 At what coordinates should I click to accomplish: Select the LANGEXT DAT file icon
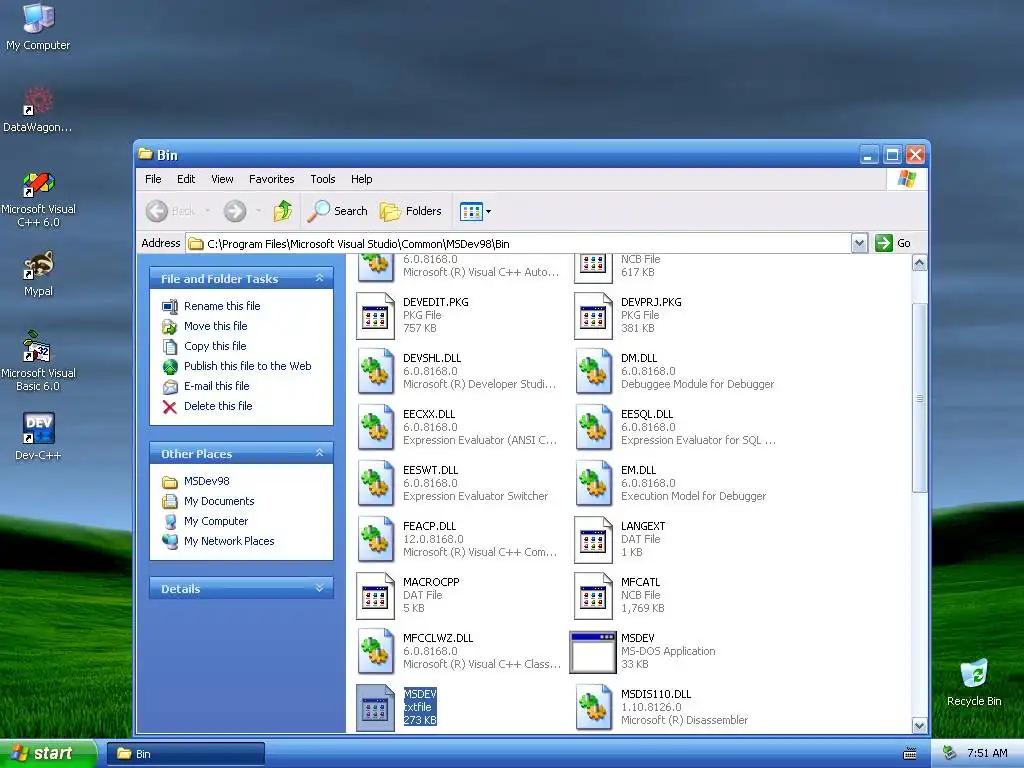pyautogui.click(x=593, y=539)
